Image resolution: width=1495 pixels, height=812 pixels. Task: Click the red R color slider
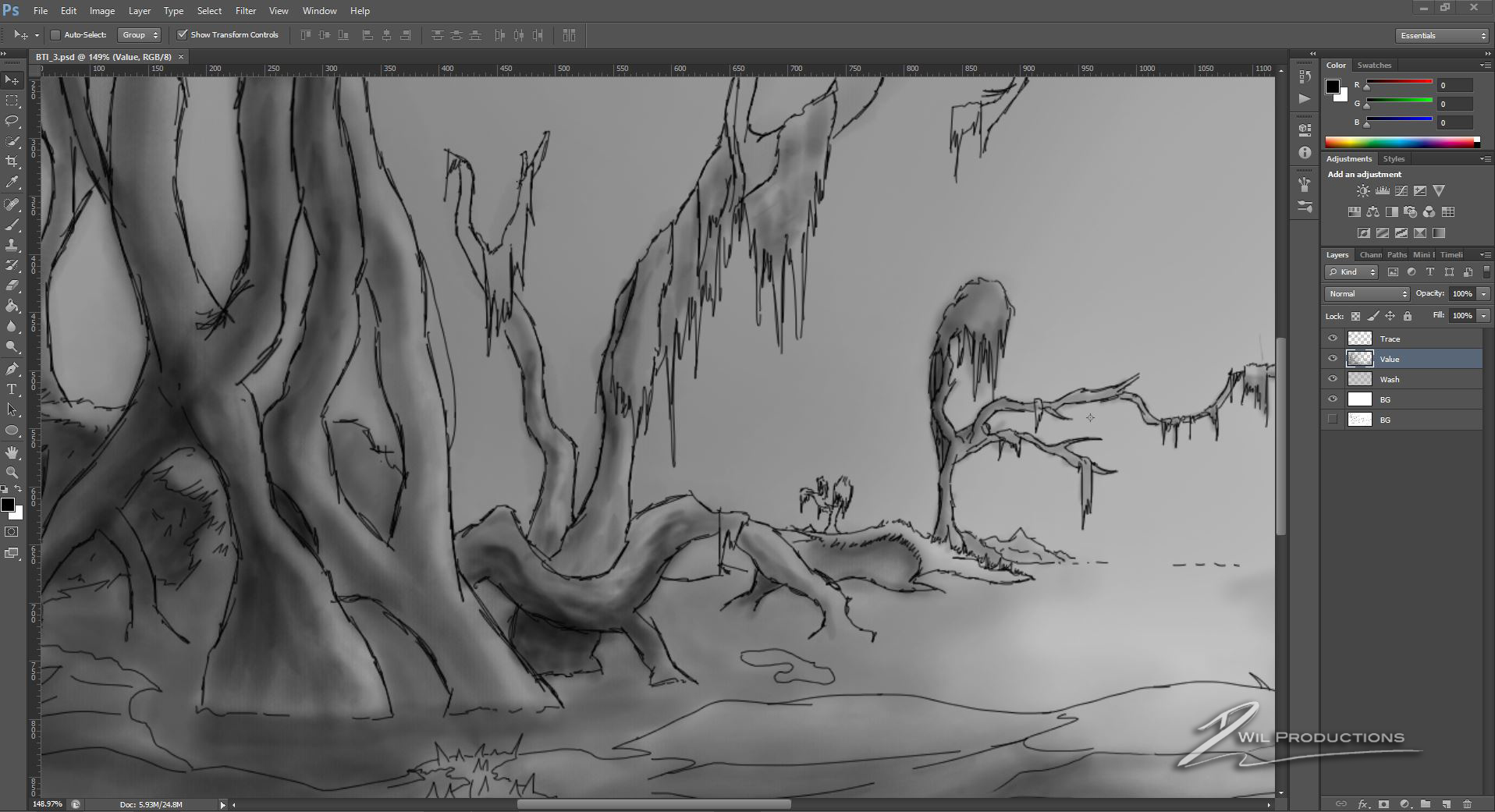pos(1398,83)
